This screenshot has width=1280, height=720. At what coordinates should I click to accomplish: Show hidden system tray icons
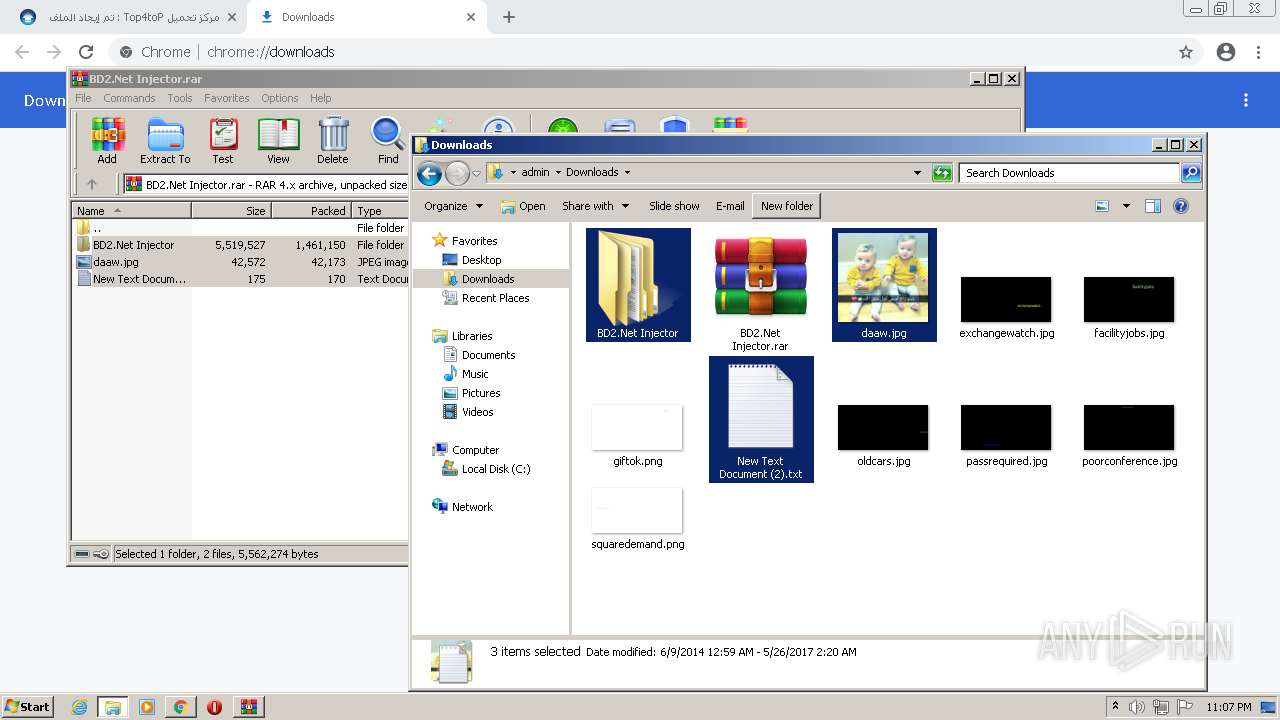[x=1115, y=706]
